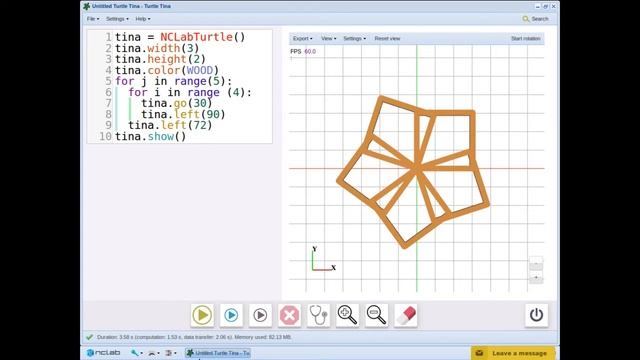Open the Export dropdown in viewer
The image size is (640, 360).
302,38
